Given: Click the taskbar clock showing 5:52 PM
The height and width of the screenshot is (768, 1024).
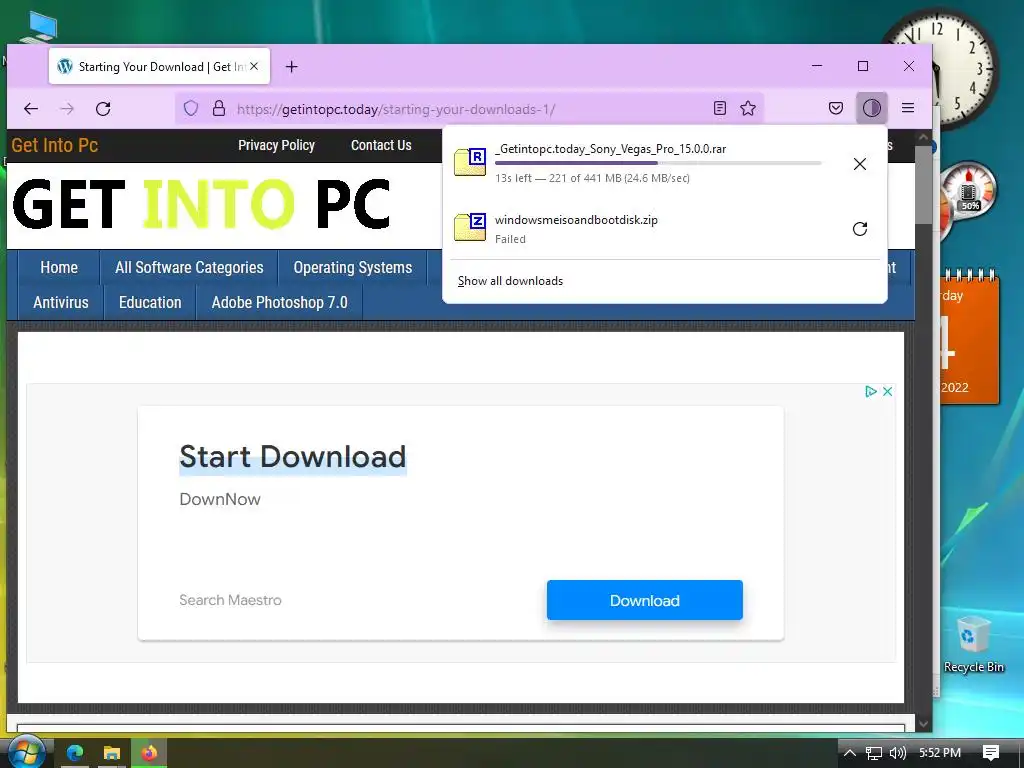Looking at the screenshot, I should [x=940, y=753].
